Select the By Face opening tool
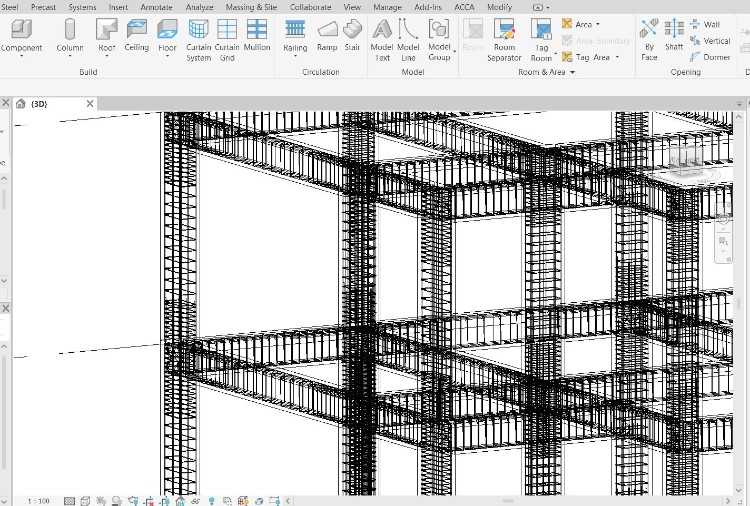Viewport: 750px width, 506px height. pos(649,40)
